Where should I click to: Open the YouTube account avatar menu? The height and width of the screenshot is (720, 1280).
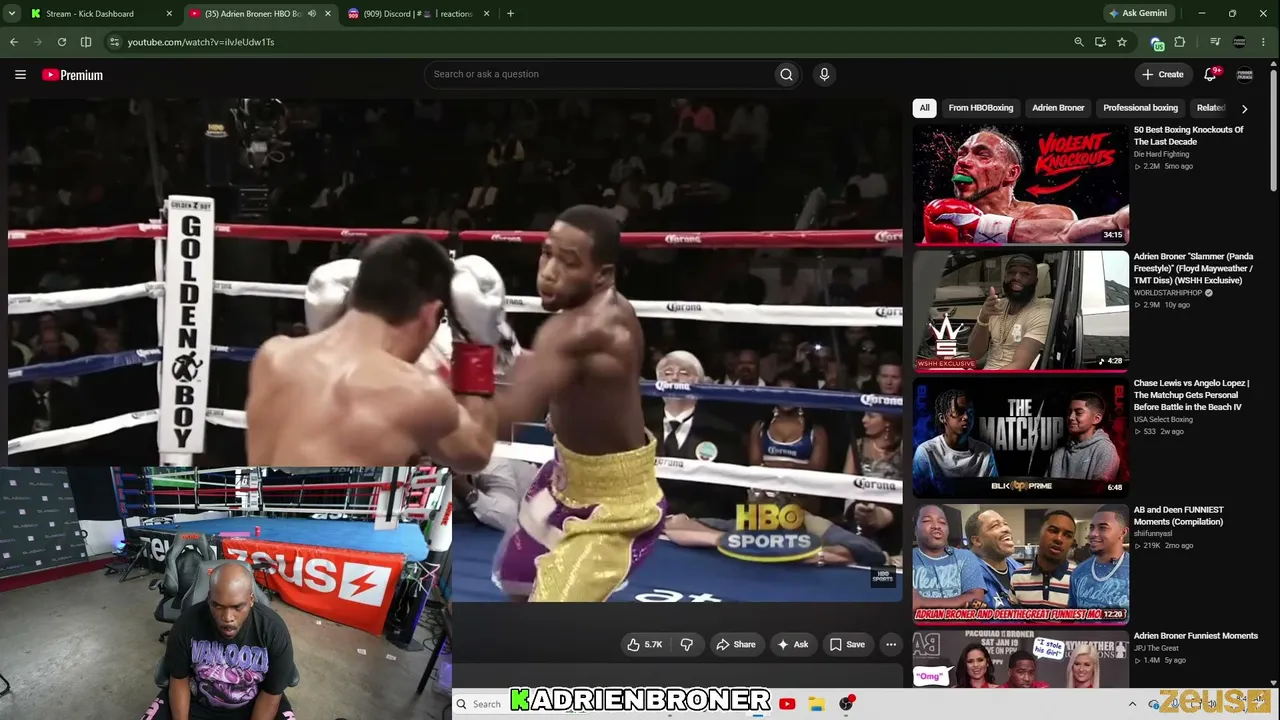click(x=1245, y=75)
